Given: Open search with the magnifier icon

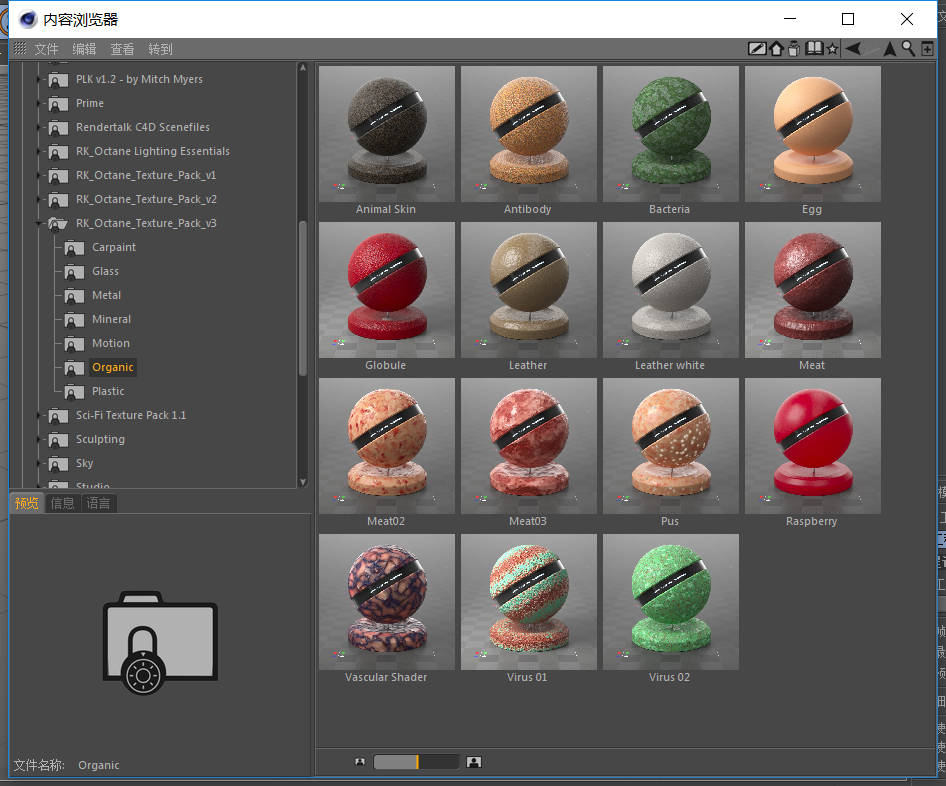Looking at the screenshot, I should click(908, 49).
